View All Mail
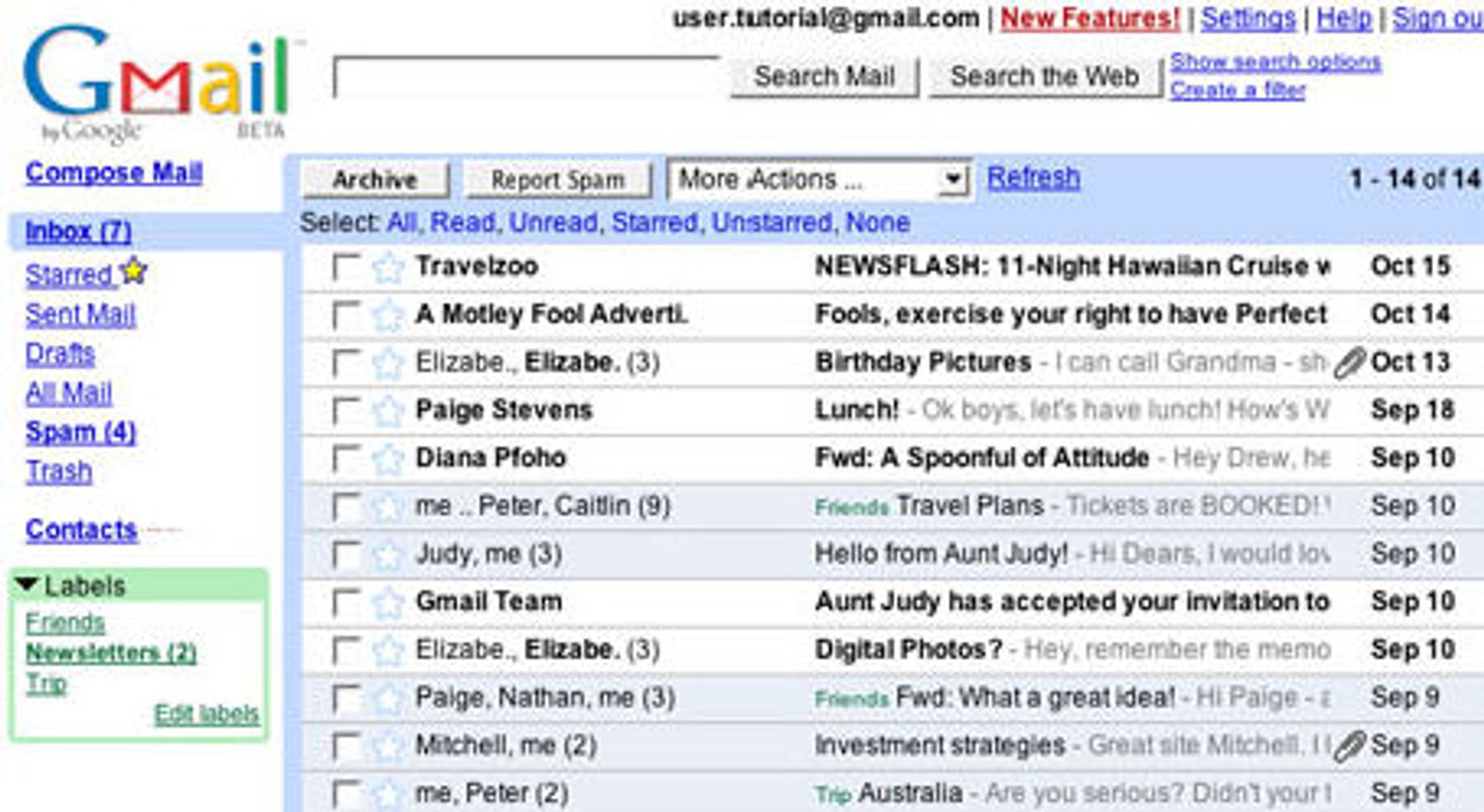This screenshot has height=812, width=1484. tap(68, 393)
